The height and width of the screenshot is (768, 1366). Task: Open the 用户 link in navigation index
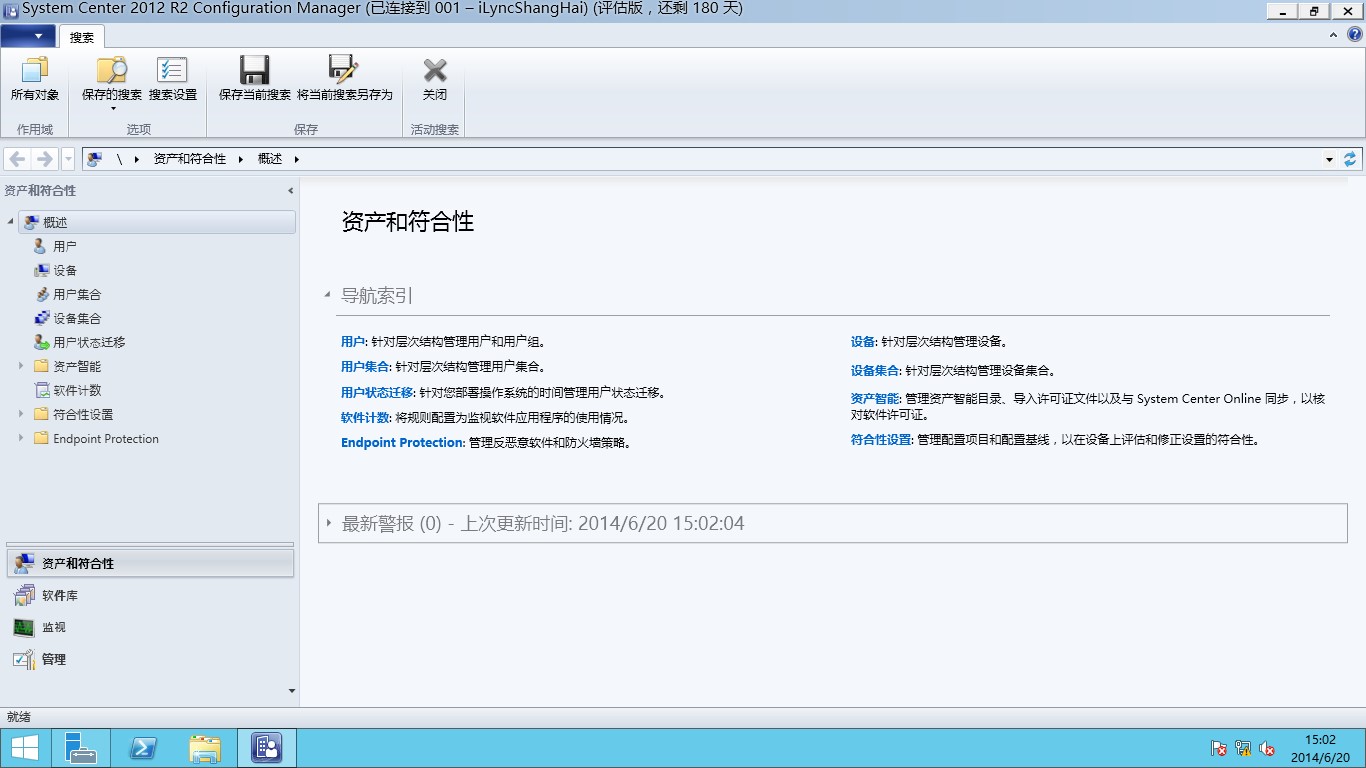353,342
